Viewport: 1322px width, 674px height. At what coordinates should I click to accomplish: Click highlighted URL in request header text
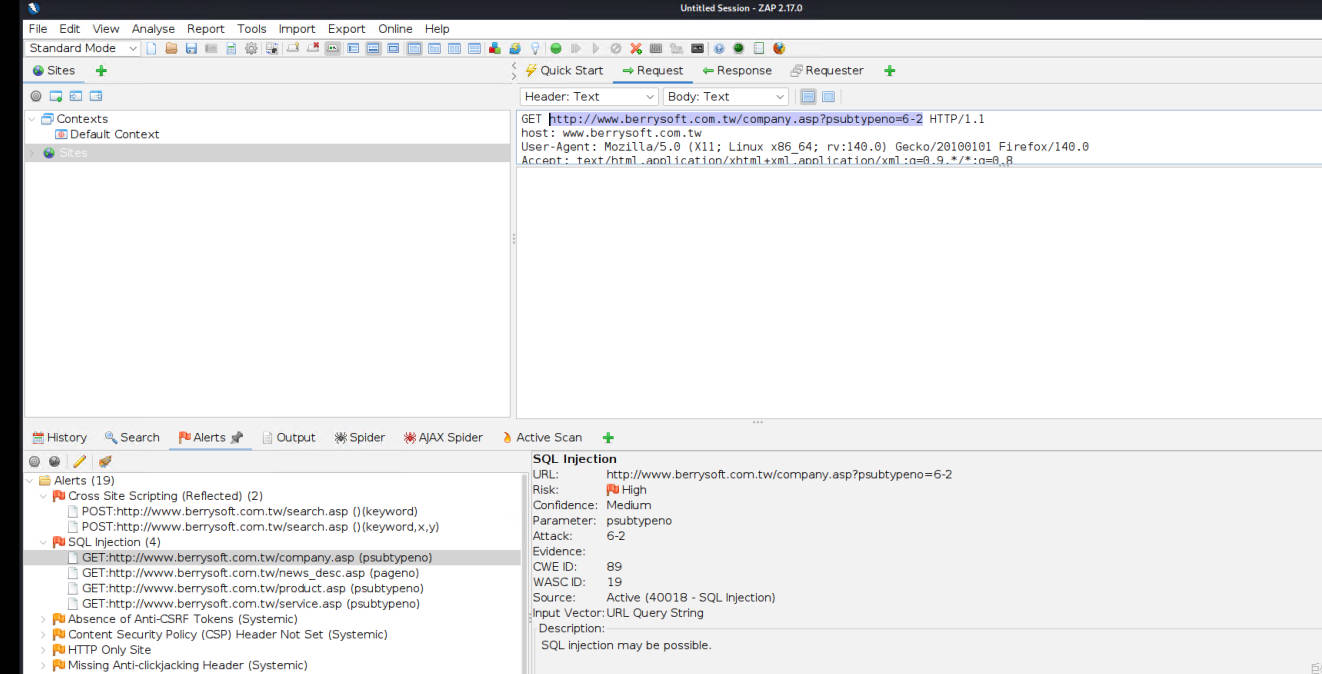[736, 119]
